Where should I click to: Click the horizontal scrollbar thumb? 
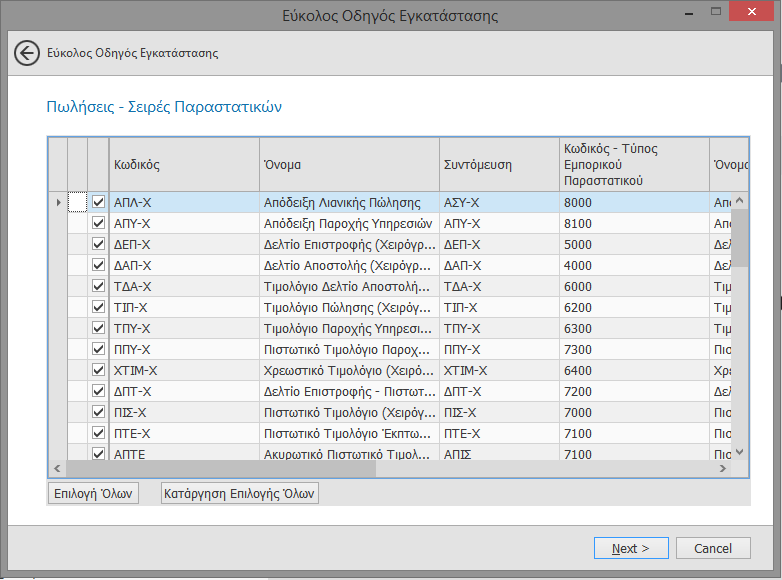220,468
